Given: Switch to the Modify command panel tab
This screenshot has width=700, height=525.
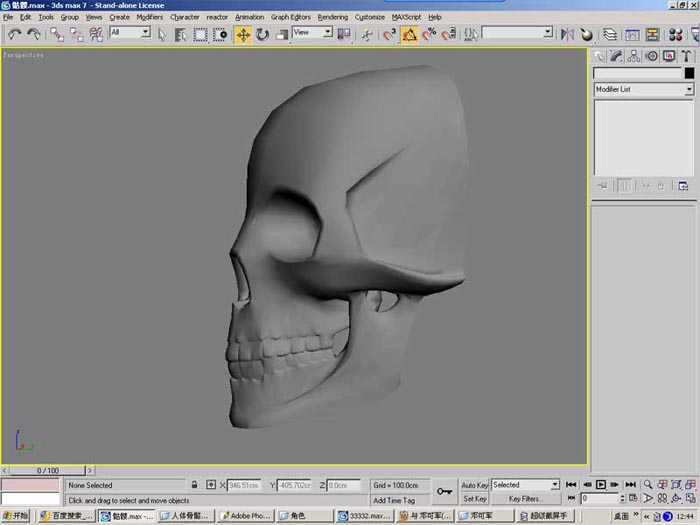Looking at the screenshot, I should click(x=616, y=56).
